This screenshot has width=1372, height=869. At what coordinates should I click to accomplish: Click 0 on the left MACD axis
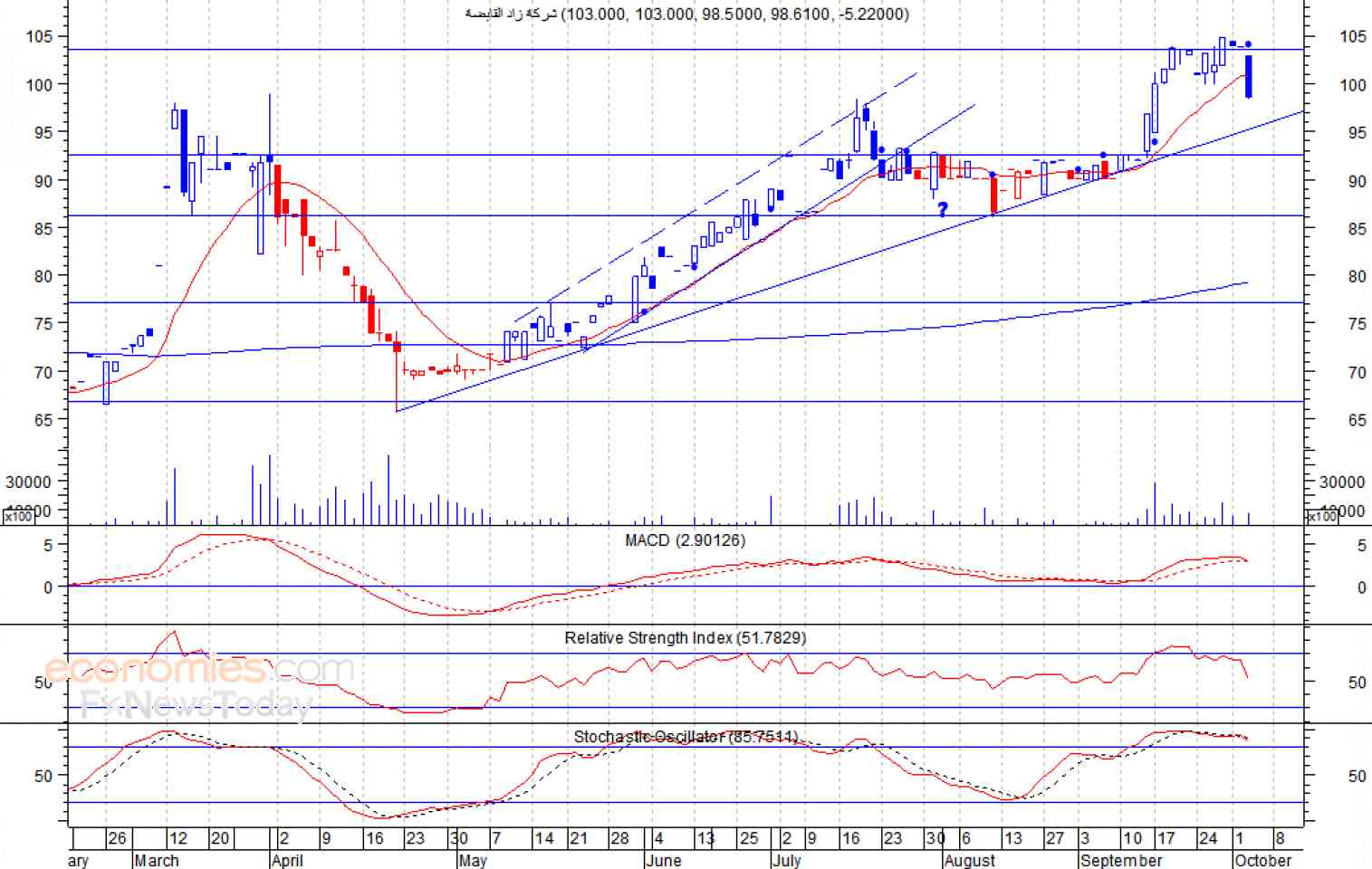48,587
